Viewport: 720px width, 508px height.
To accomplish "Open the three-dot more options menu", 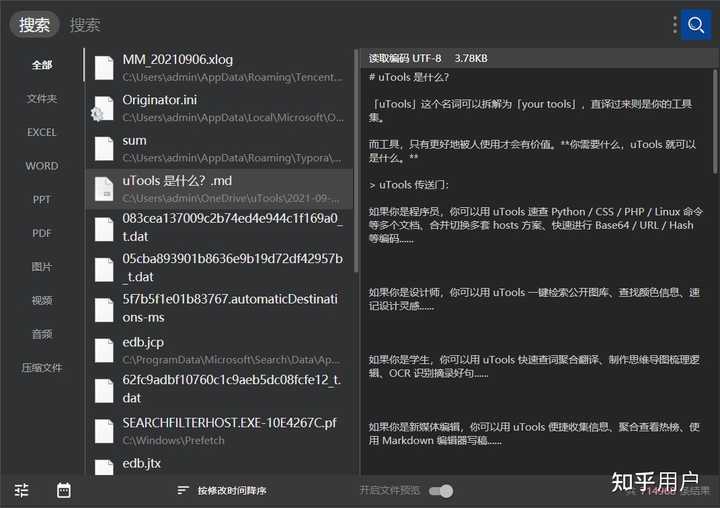I will tap(675, 25).
